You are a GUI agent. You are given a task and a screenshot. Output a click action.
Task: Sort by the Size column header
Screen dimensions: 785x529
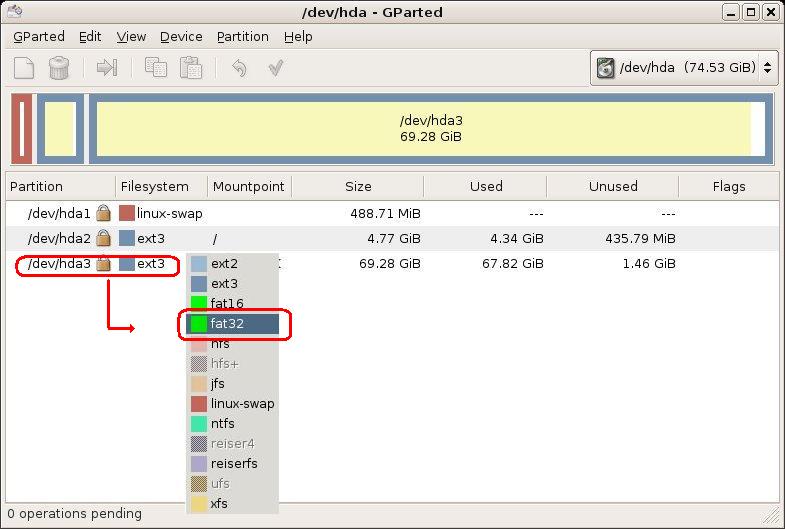point(357,186)
